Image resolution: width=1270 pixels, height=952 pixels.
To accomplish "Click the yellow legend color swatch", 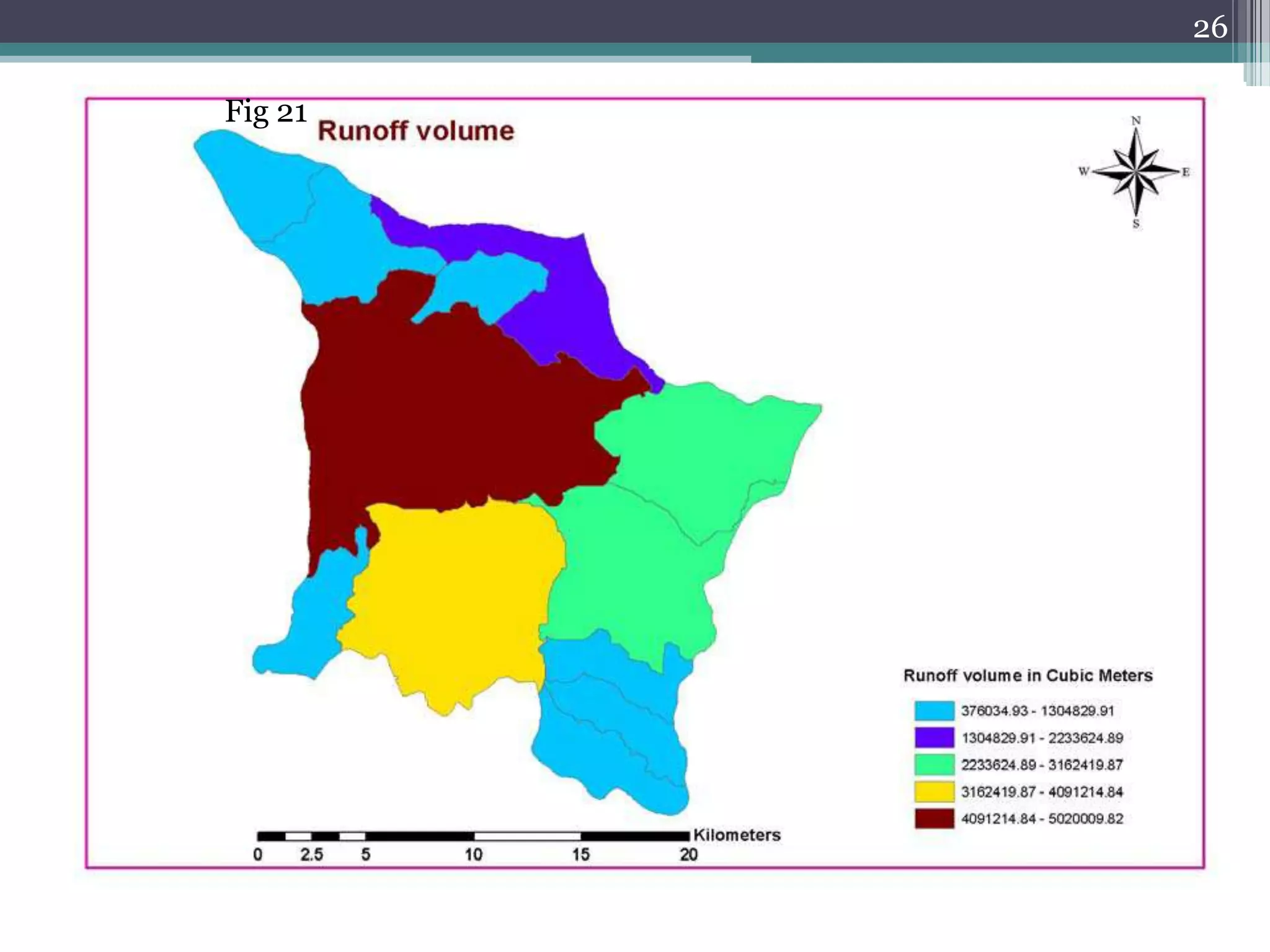I will click(x=934, y=791).
